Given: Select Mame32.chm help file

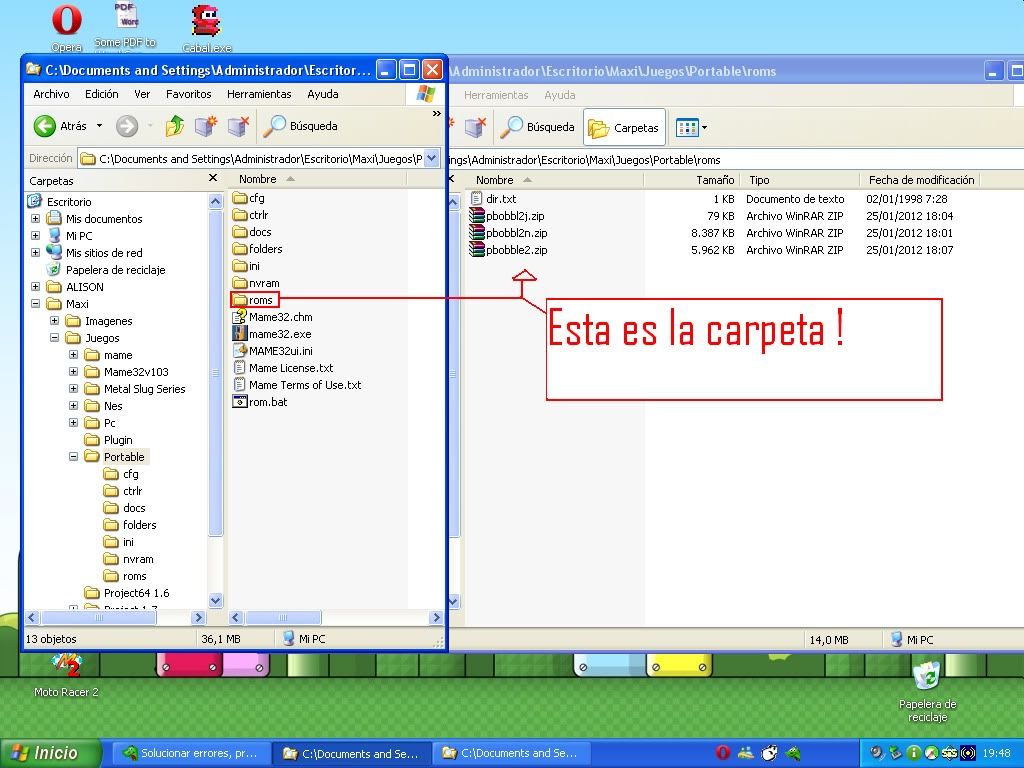Looking at the screenshot, I should (x=272, y=317).
